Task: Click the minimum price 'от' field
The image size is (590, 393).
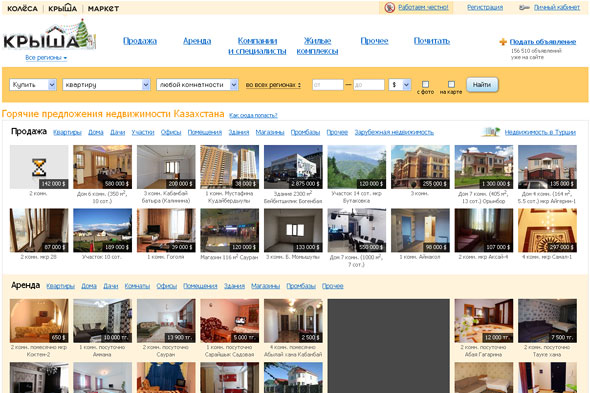Action: [x=328, y=85]
